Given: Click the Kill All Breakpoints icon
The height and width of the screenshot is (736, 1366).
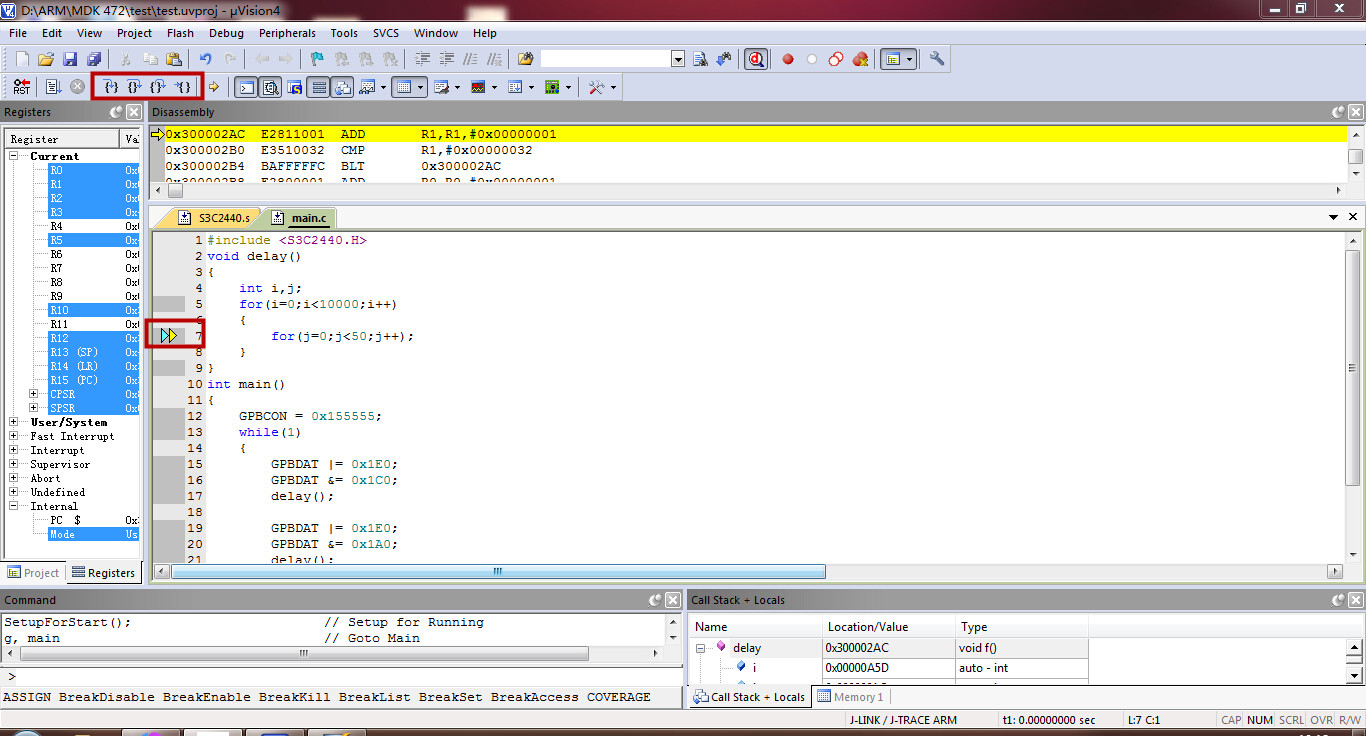Looking at the screenshot, I should tap(860, 60).
